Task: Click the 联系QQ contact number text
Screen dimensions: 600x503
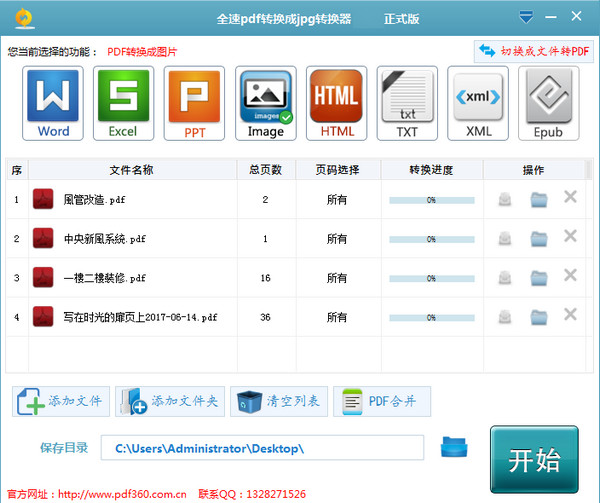Action: [252, 494]
